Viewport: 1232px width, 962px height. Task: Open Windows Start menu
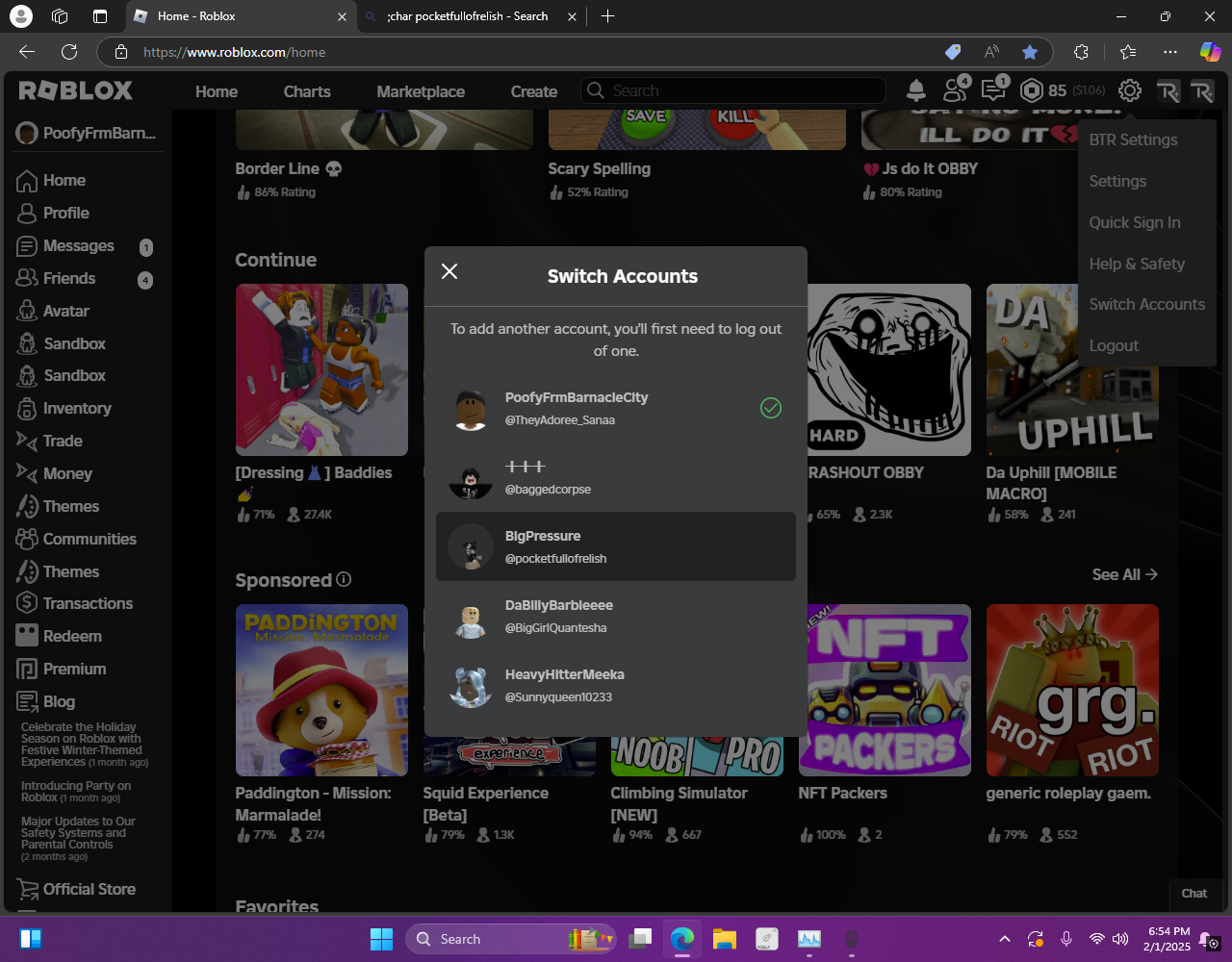tap(382, 939)
